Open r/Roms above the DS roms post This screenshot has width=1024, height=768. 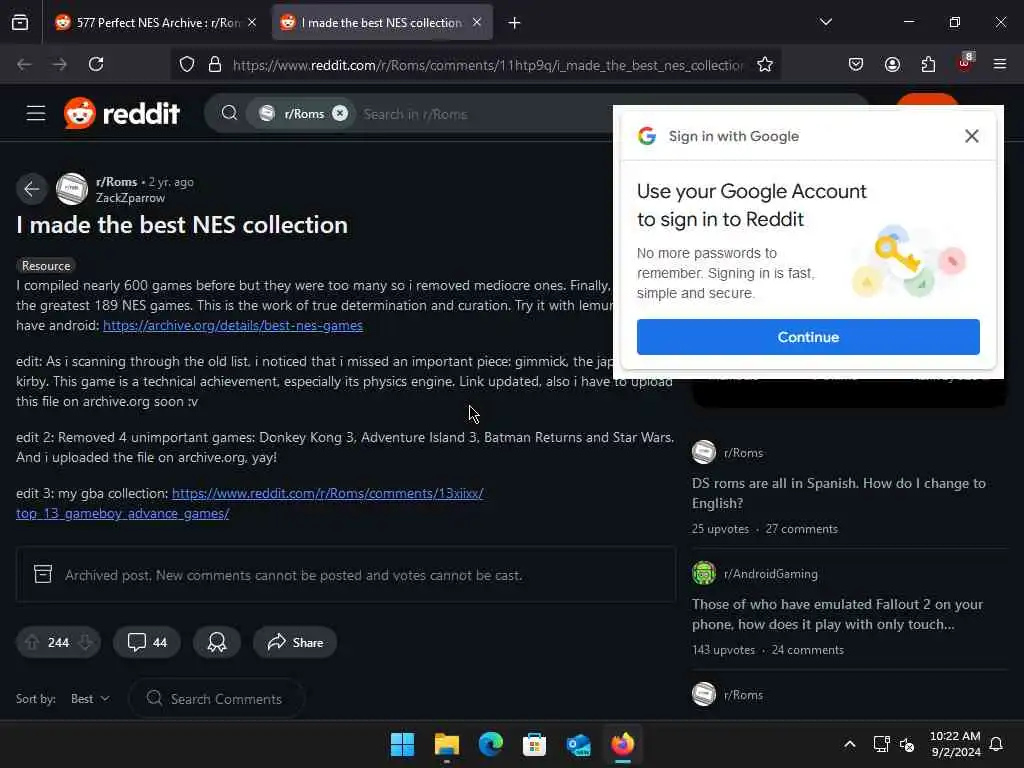coord(743,453)
